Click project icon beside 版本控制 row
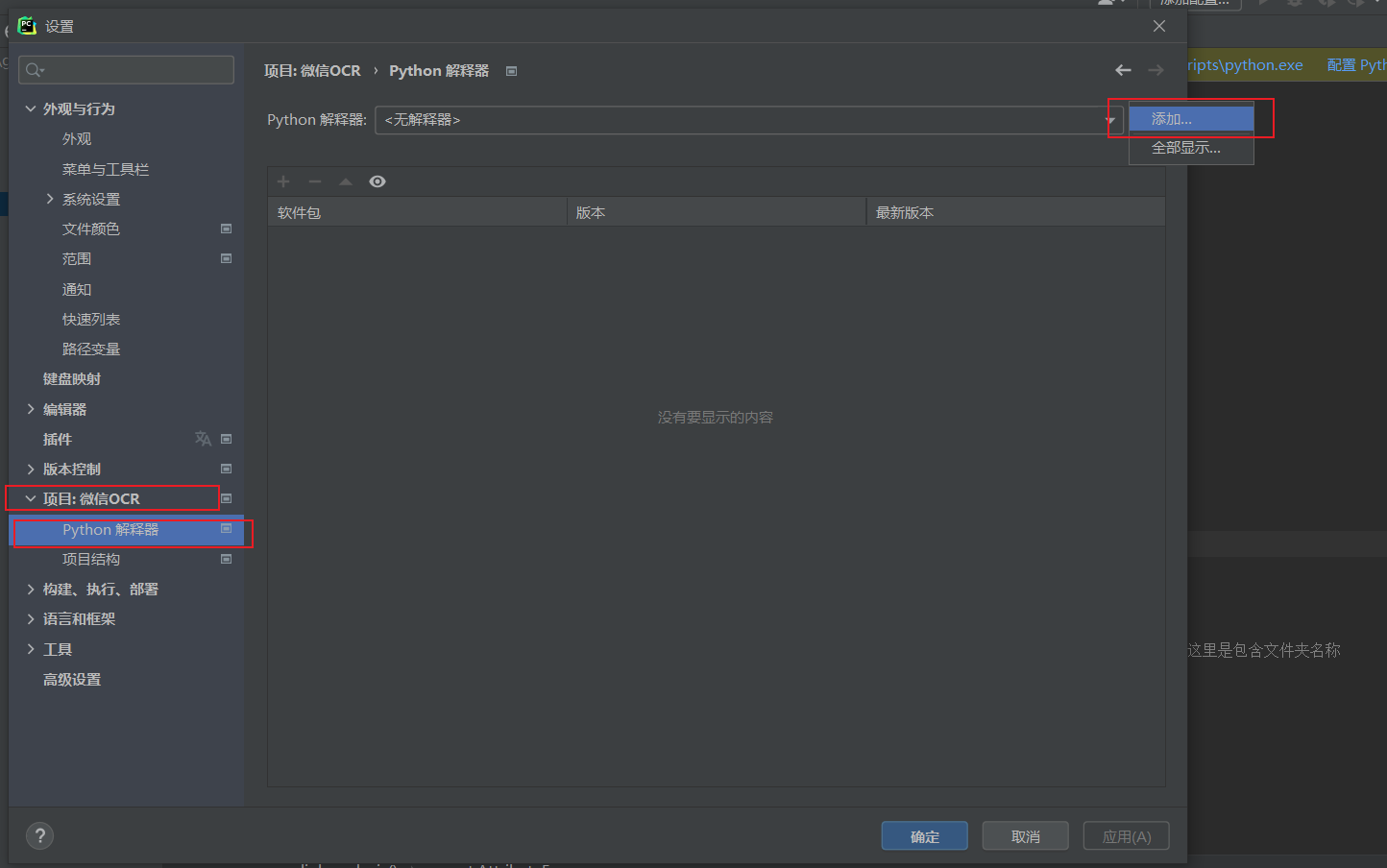The height and width of the screenshot is (868, 1387). point(227,469)
